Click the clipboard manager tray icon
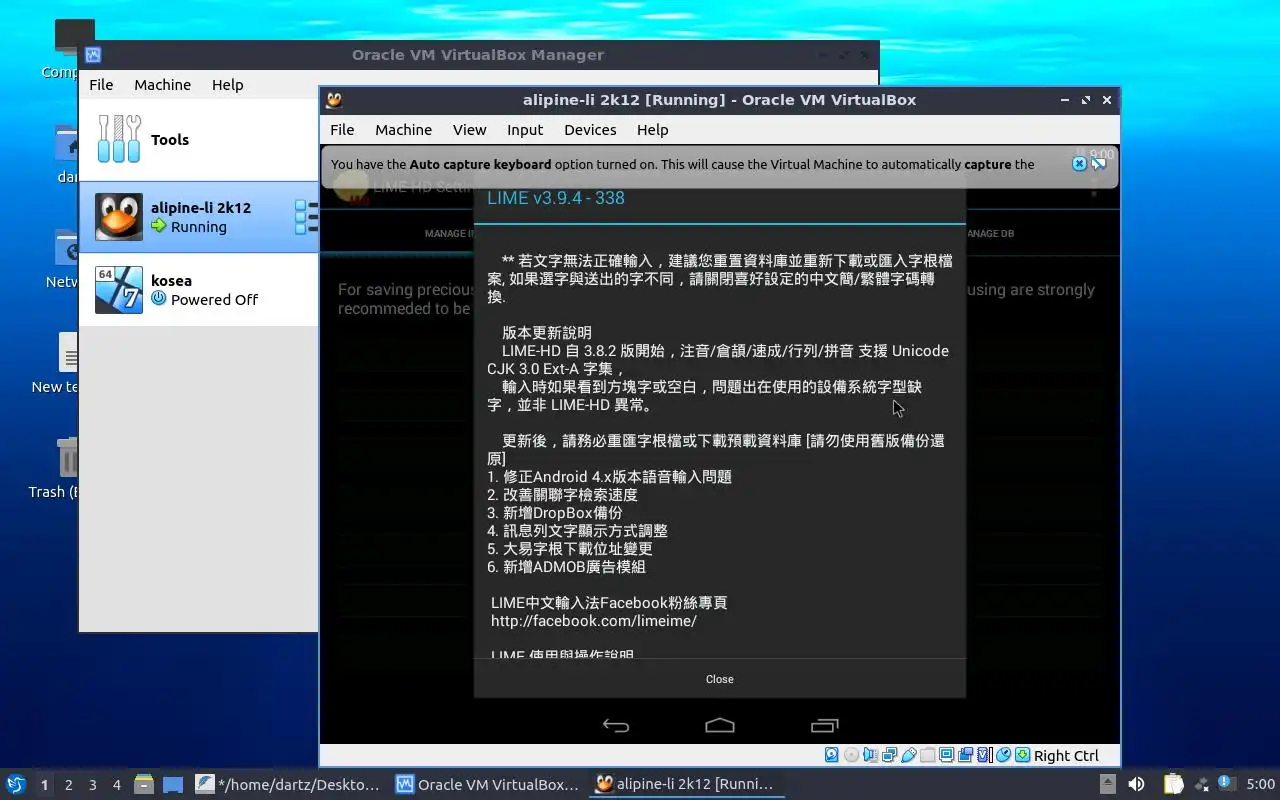This screenshot has width=1280, height=800. (1174, 784)
